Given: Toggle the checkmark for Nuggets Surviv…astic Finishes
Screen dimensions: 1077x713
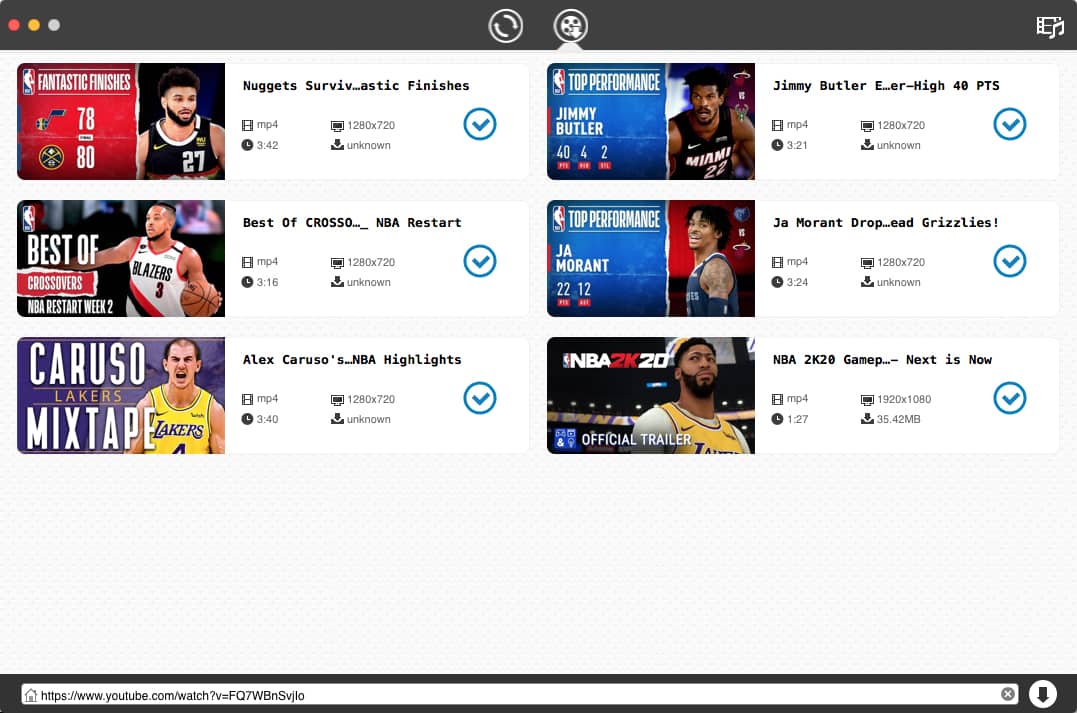Looking at the screenshot, I should click(x=479, y=124).
